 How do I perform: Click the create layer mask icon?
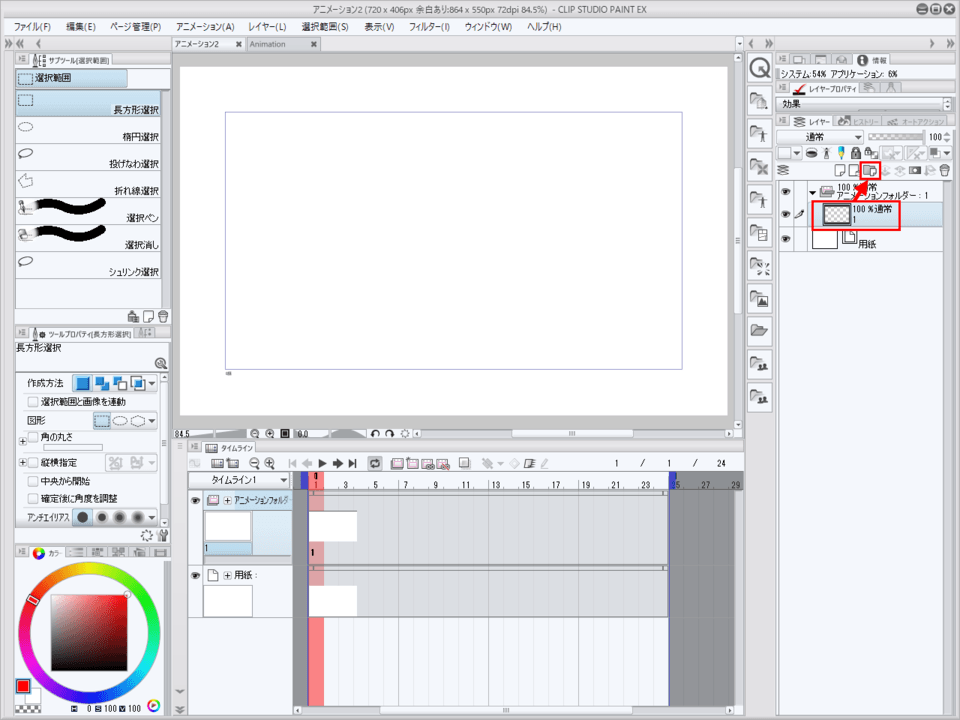[x=915, y=170]
